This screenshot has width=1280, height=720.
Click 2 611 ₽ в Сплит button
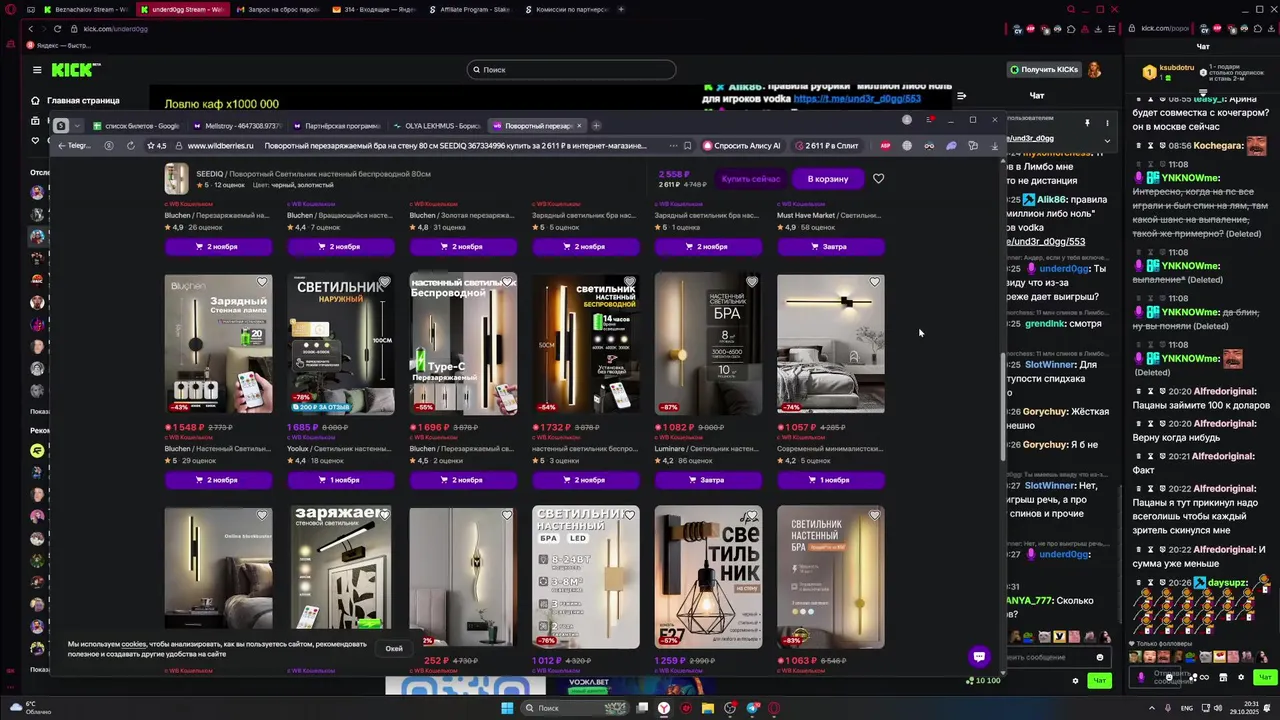tap(827, 145)
